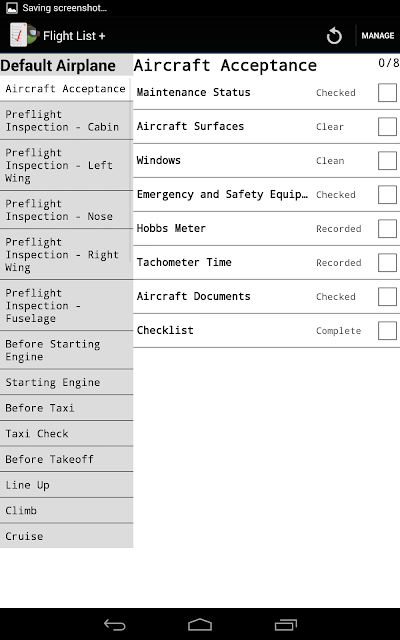Viewport: 400px width, 640px height.
Task: Select the Taxi Check checklist
Action: [x=66, y=433]
